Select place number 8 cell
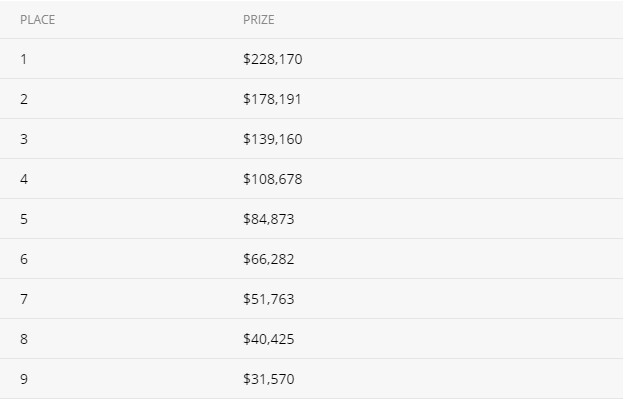Viewport: 624px width, 399px height. [24, 339]
